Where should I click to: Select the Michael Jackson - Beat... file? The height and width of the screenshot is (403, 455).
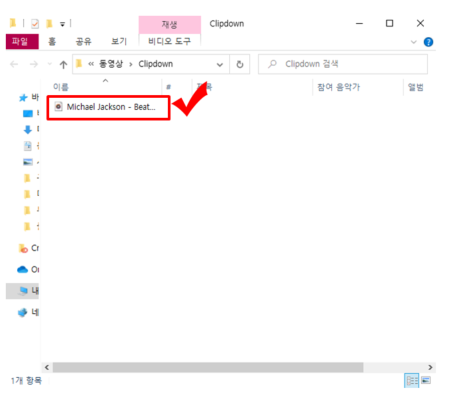click(108, 107)
